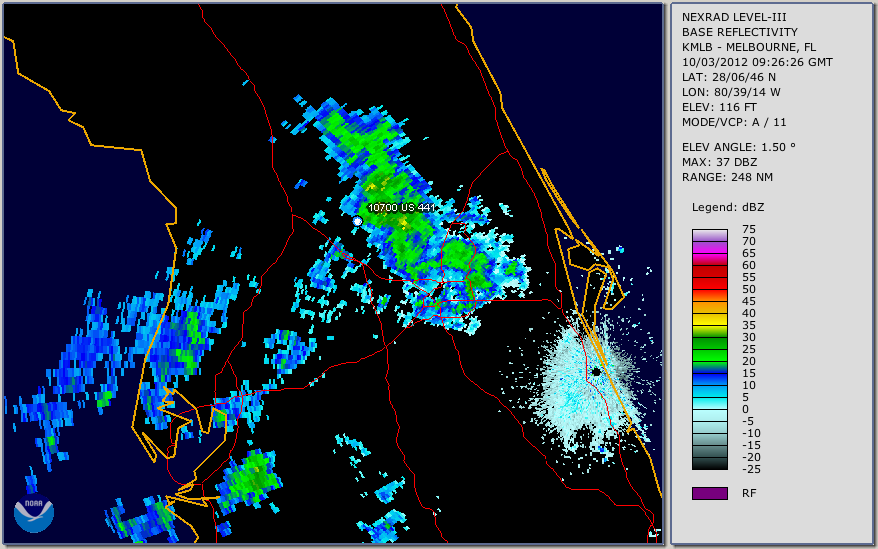The image size is (878, 549).
Task: Click the white location marker near US 441
Action: (357, 221)
